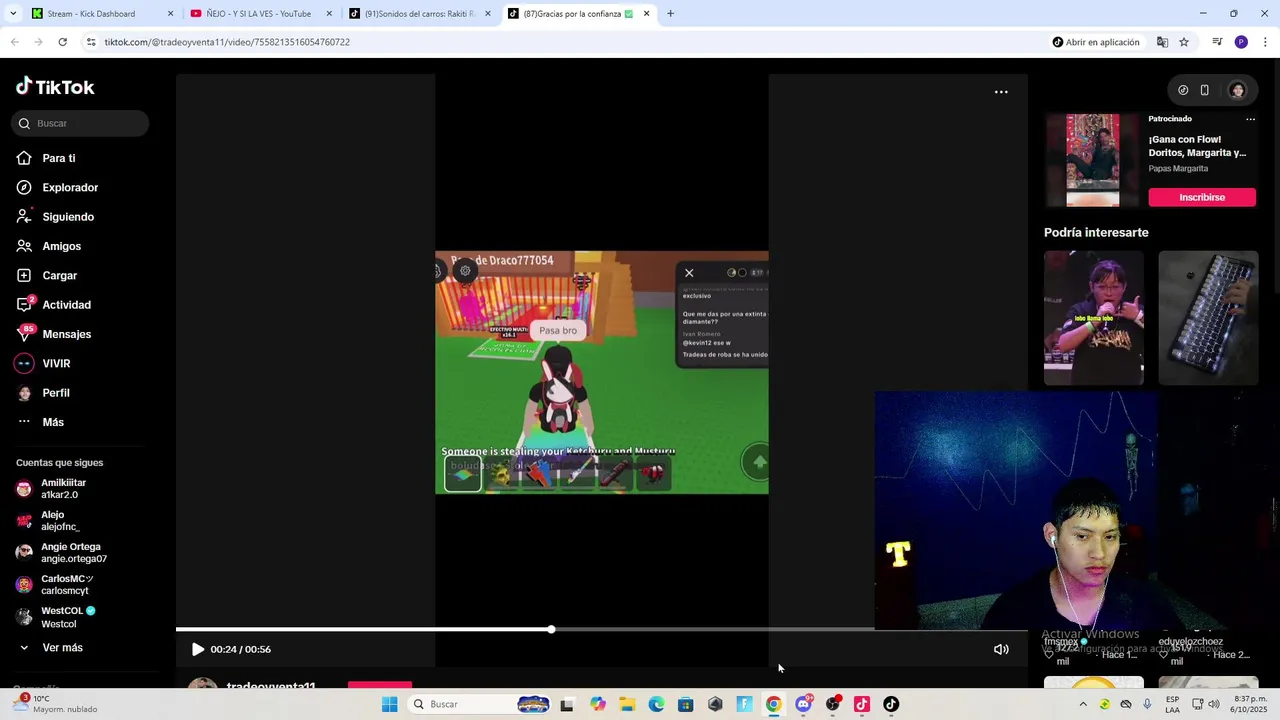The image size is (1280, 720).
Task: Open the tab search dropdown arrow
Action: tap(12, 14)
